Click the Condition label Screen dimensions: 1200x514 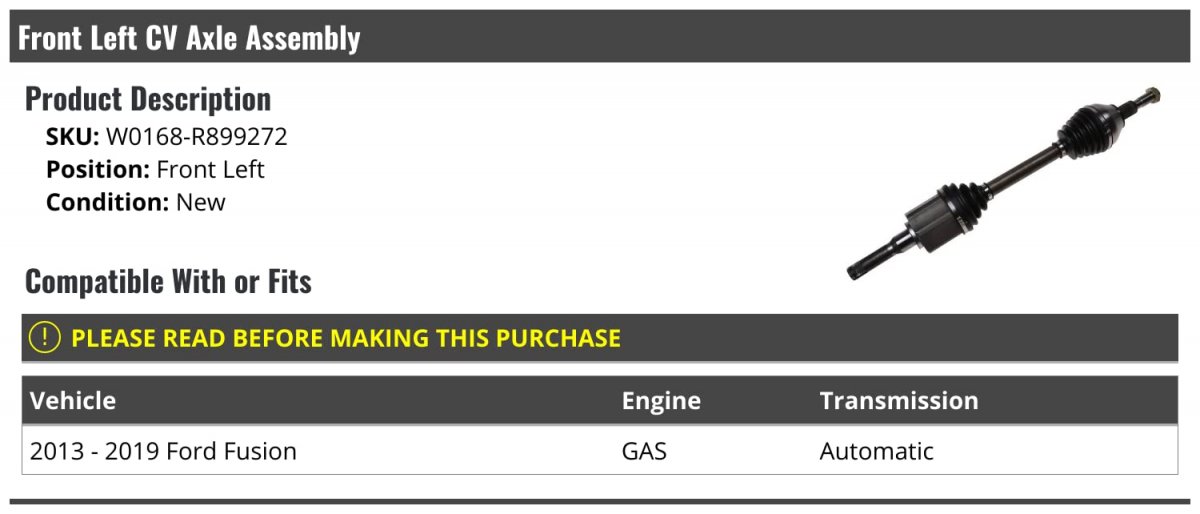107,202
